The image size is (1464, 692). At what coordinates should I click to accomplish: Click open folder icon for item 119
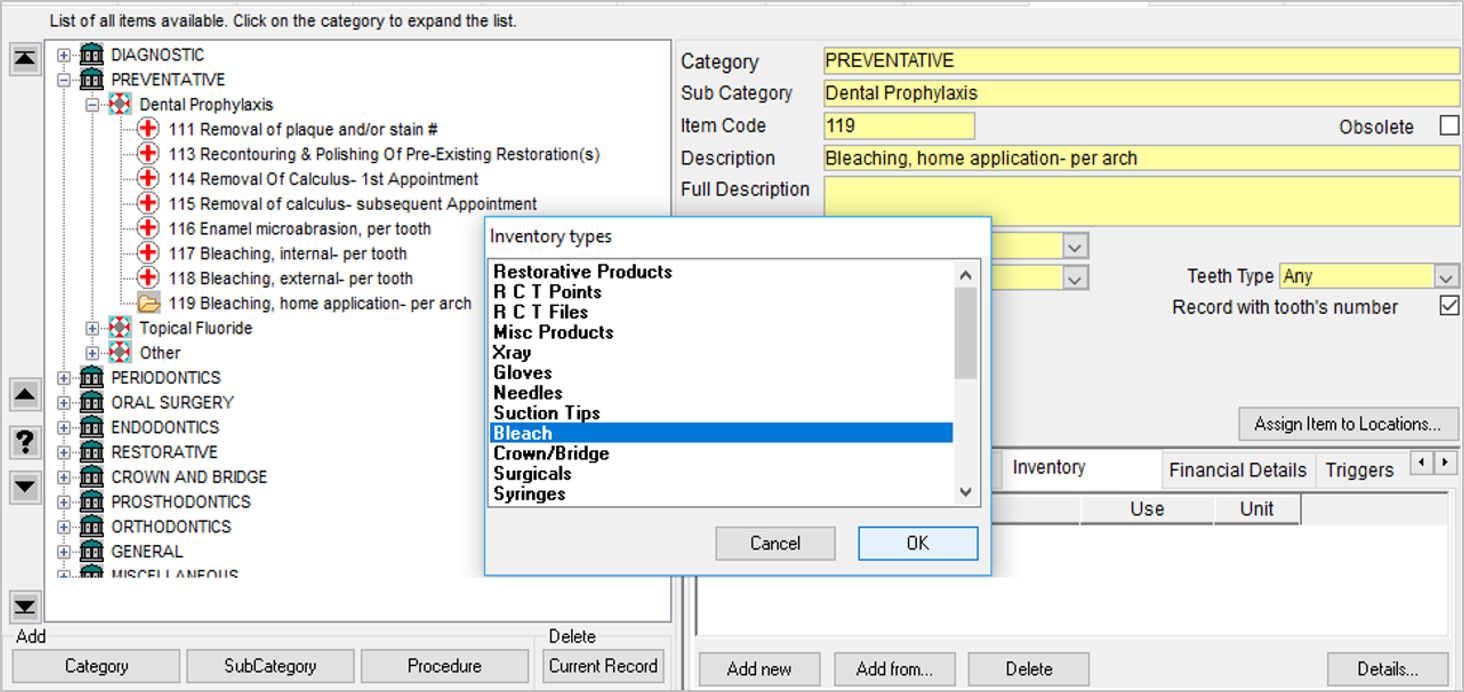[148, 303]
